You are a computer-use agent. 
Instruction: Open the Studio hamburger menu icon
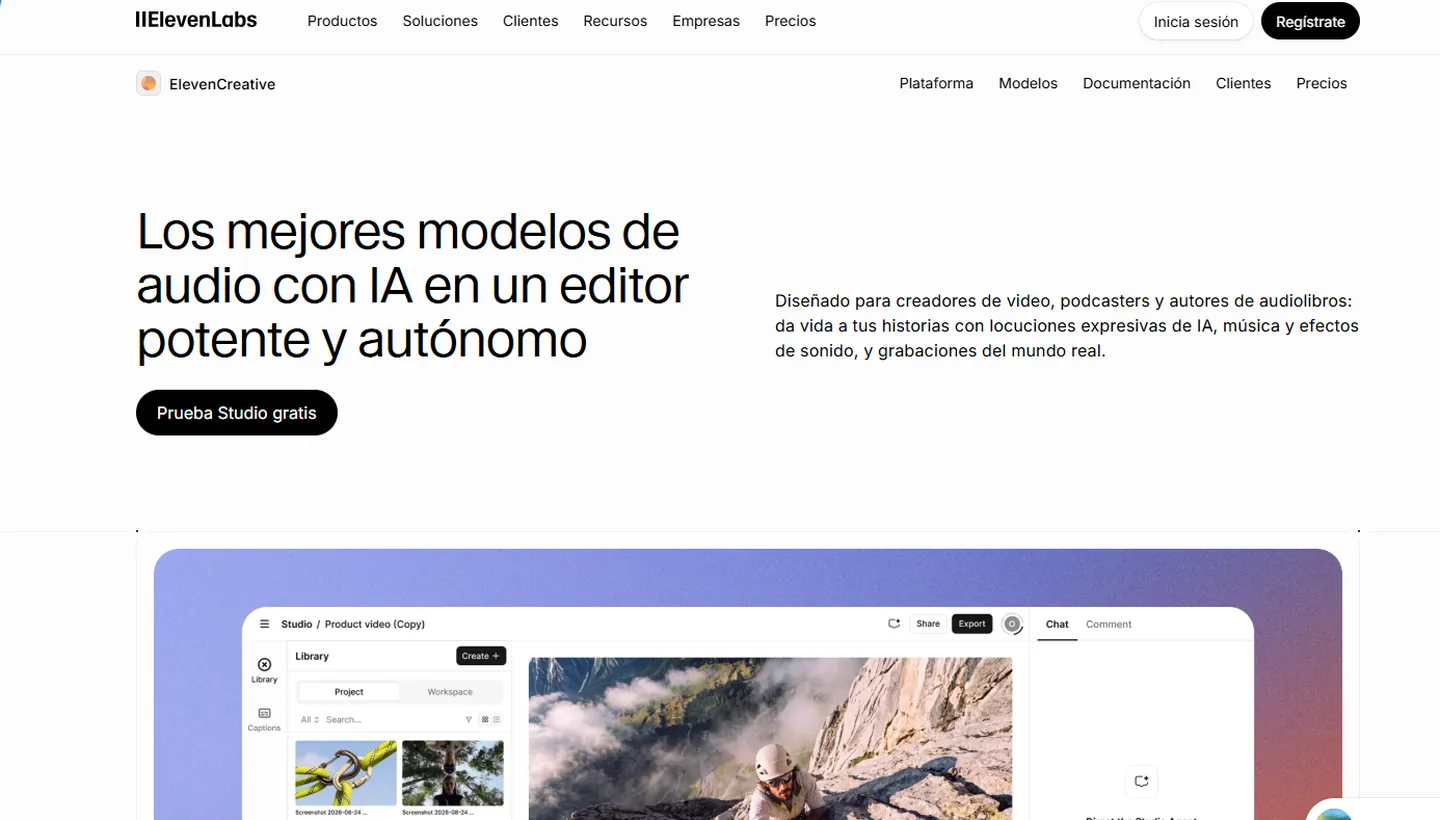pos(264,624)
